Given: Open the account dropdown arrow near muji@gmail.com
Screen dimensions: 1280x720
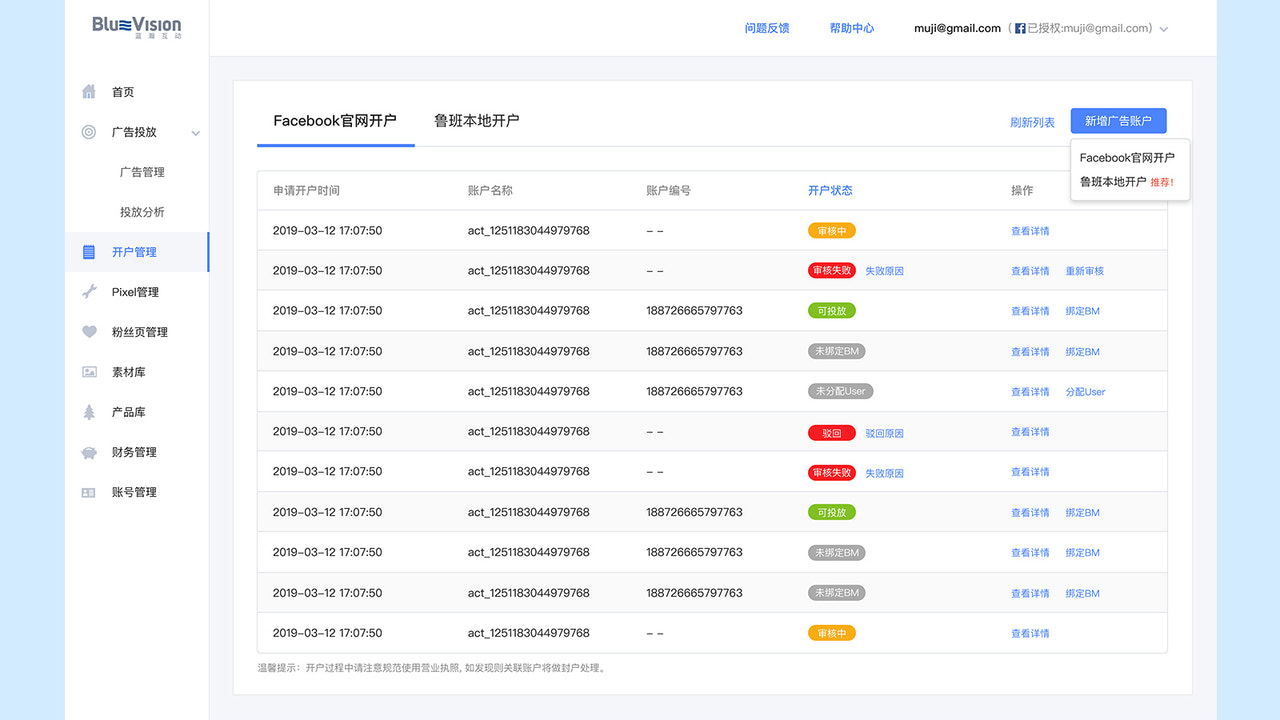Looking at the screenshot, I should [x=1164, y=29].
